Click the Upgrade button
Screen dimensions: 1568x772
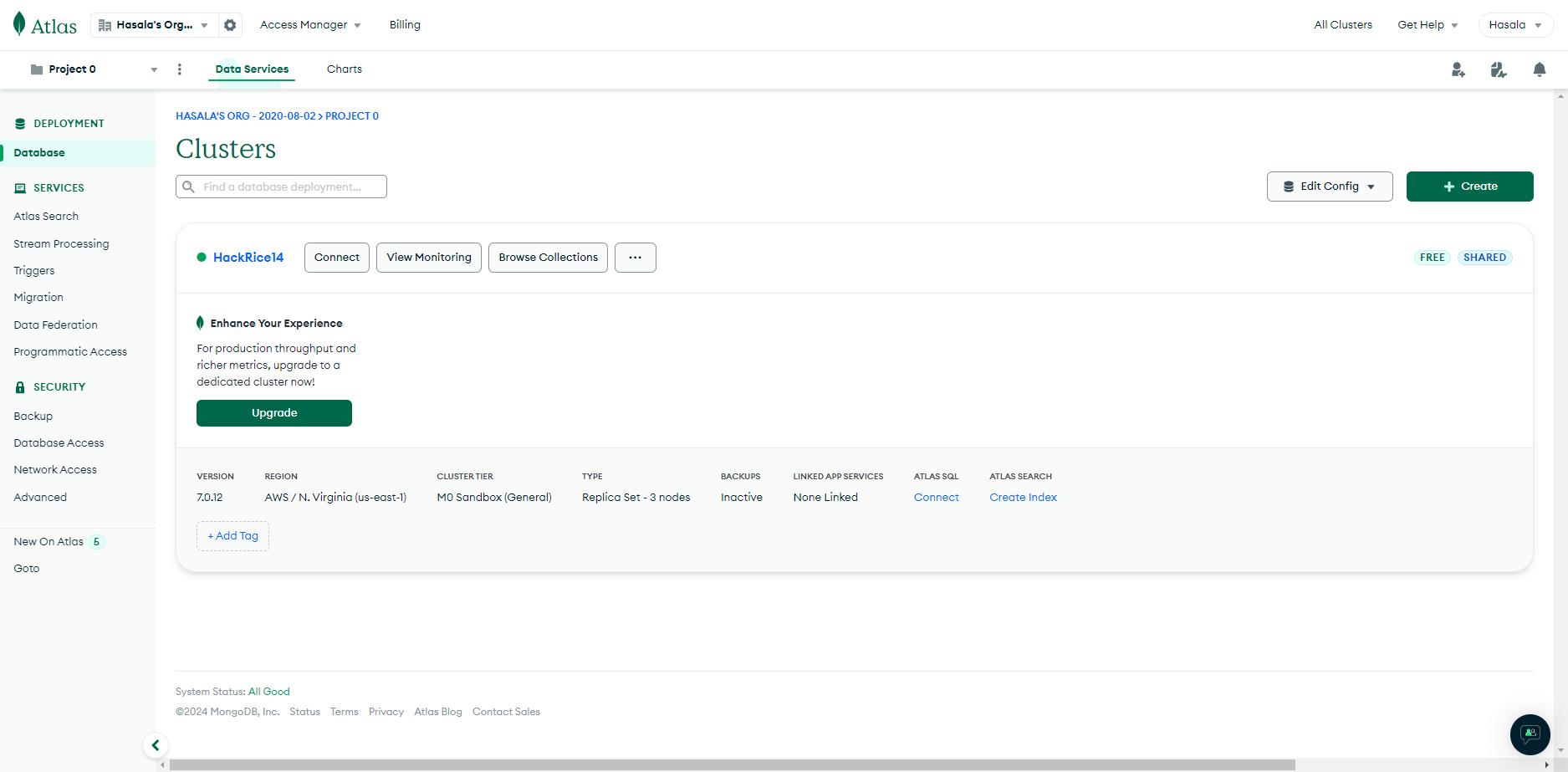[x=274, y=413]
